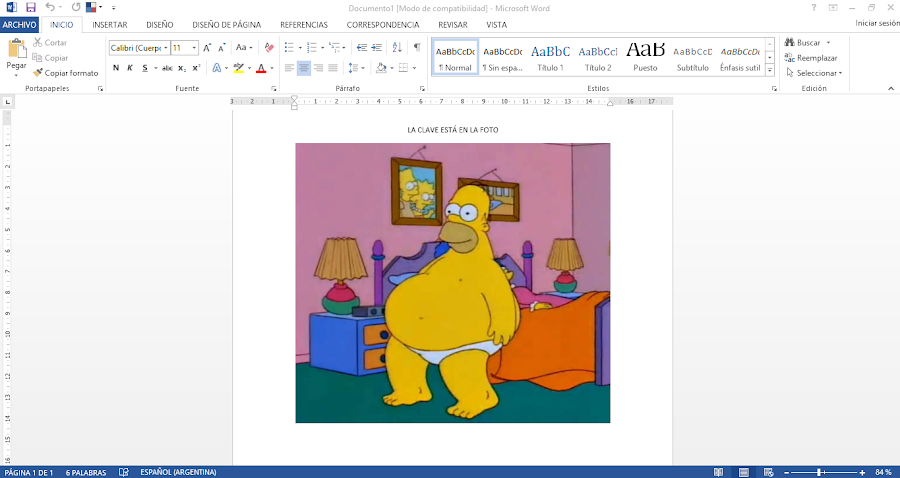The height and width of the screenshot is (478, 900).
Task: Apply the Puesto style
Action: [645, 57]
